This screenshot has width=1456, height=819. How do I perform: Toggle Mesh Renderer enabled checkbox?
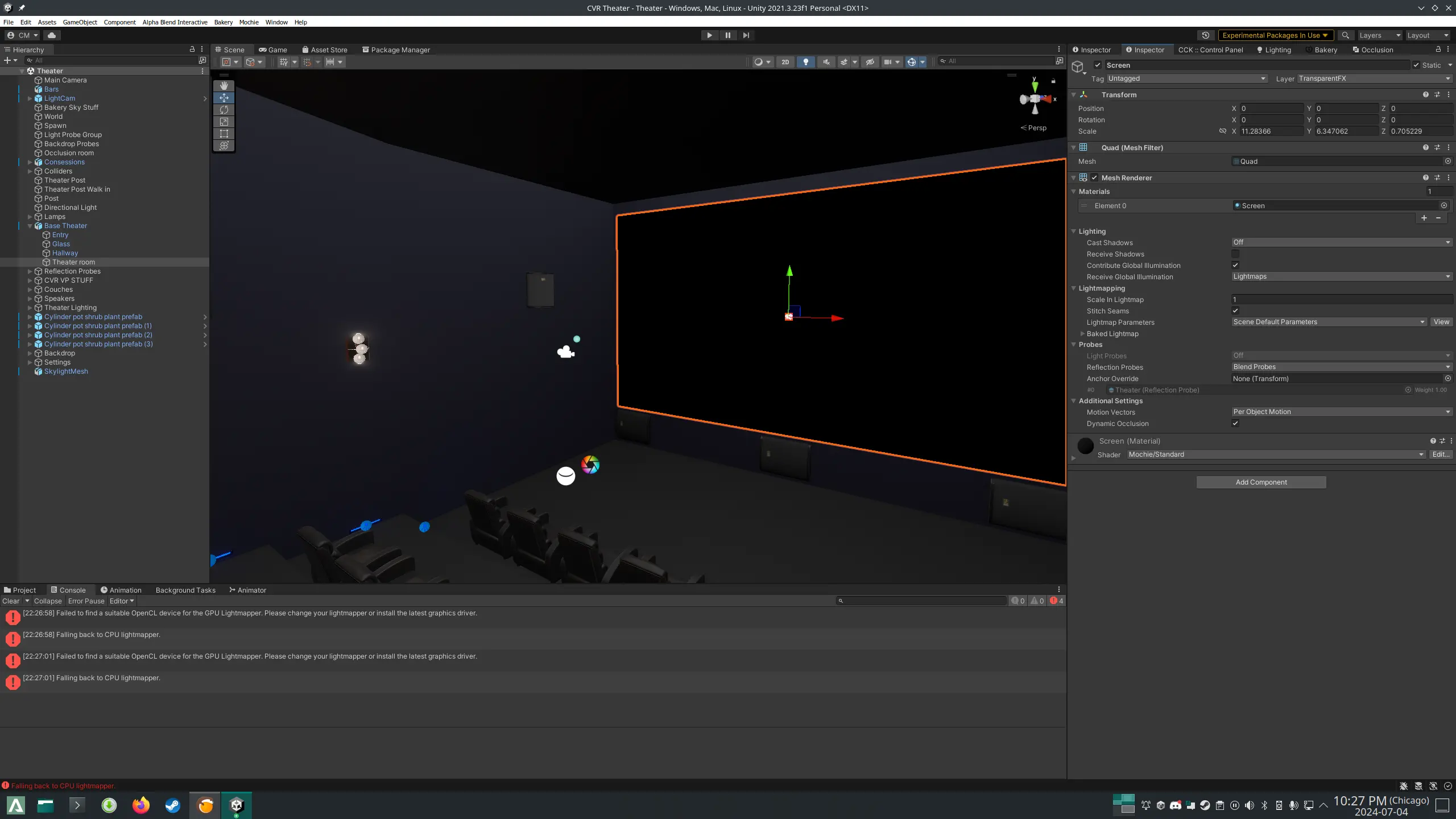point(1094,178)
